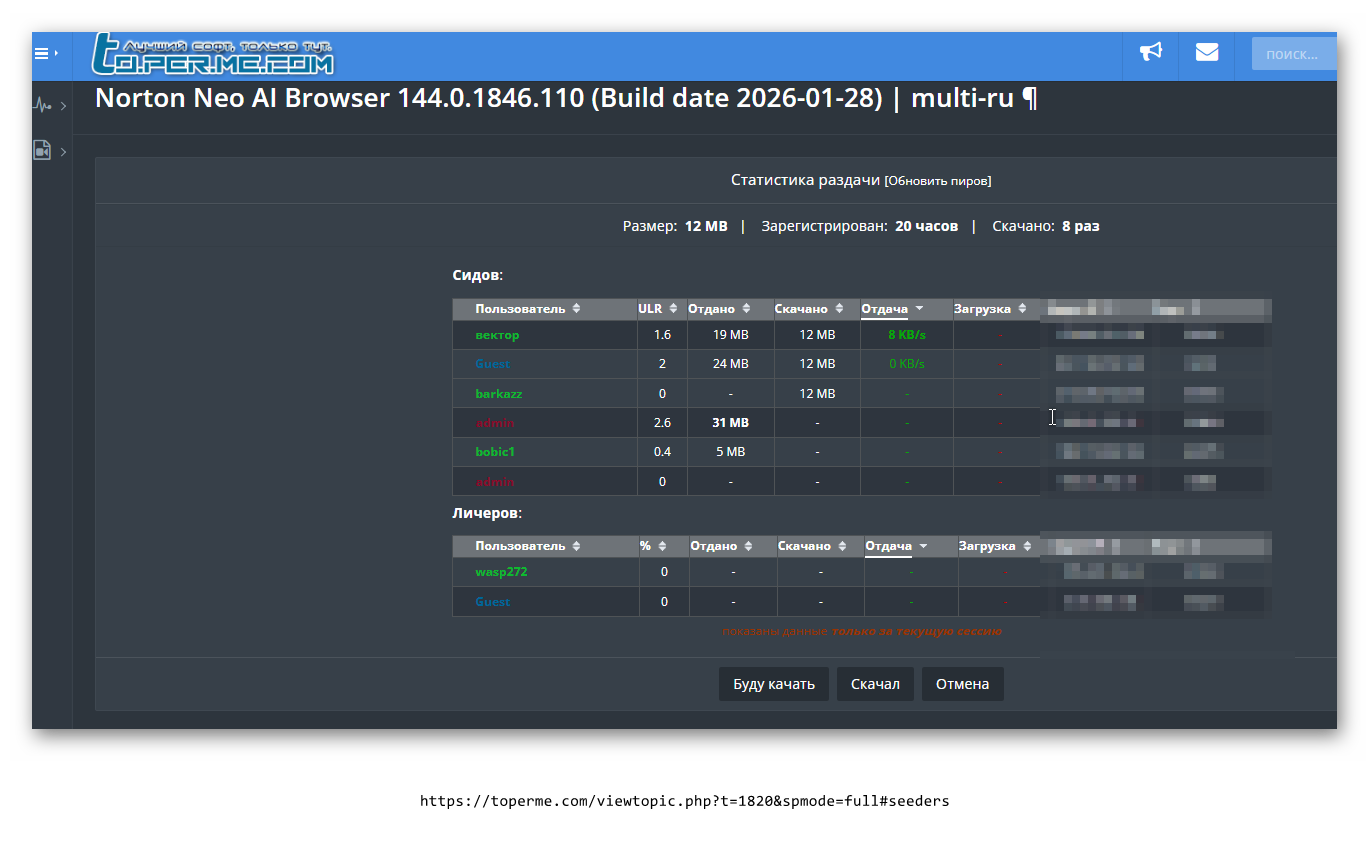This screenshot has height=841, width=1369.
Task: Click the Зарегистрирован: 20 часов text
Action: (x=860, y=226)
